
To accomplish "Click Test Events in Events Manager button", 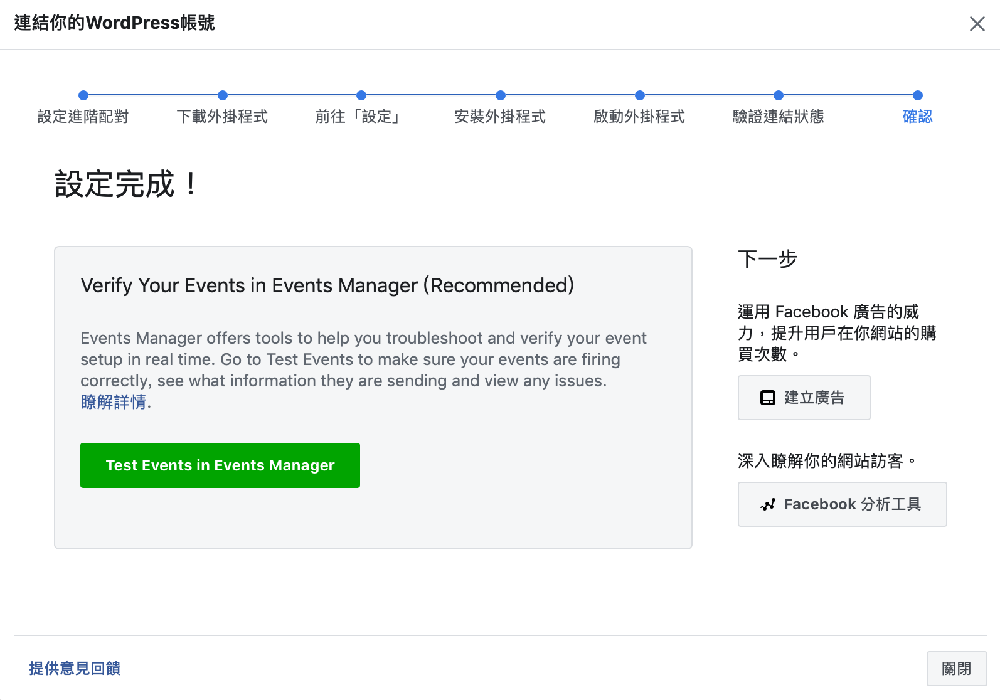I will 220,465.
